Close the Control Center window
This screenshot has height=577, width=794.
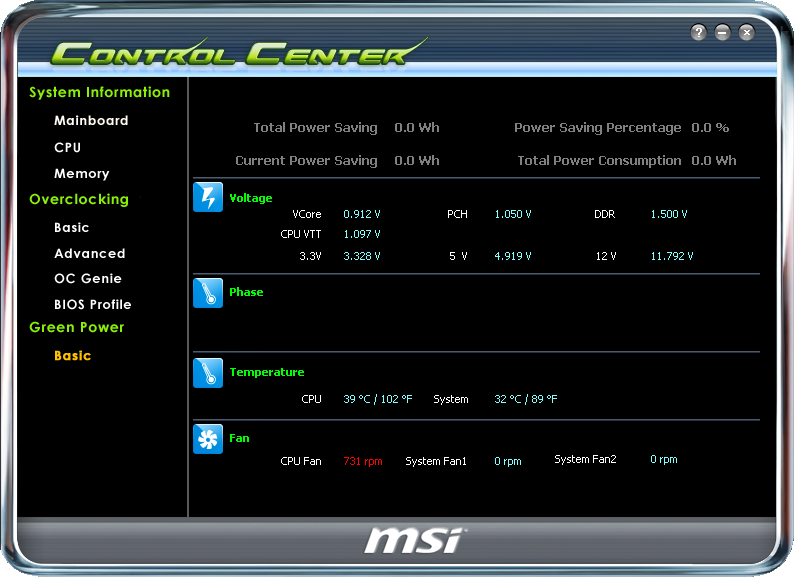pos(746,32)
